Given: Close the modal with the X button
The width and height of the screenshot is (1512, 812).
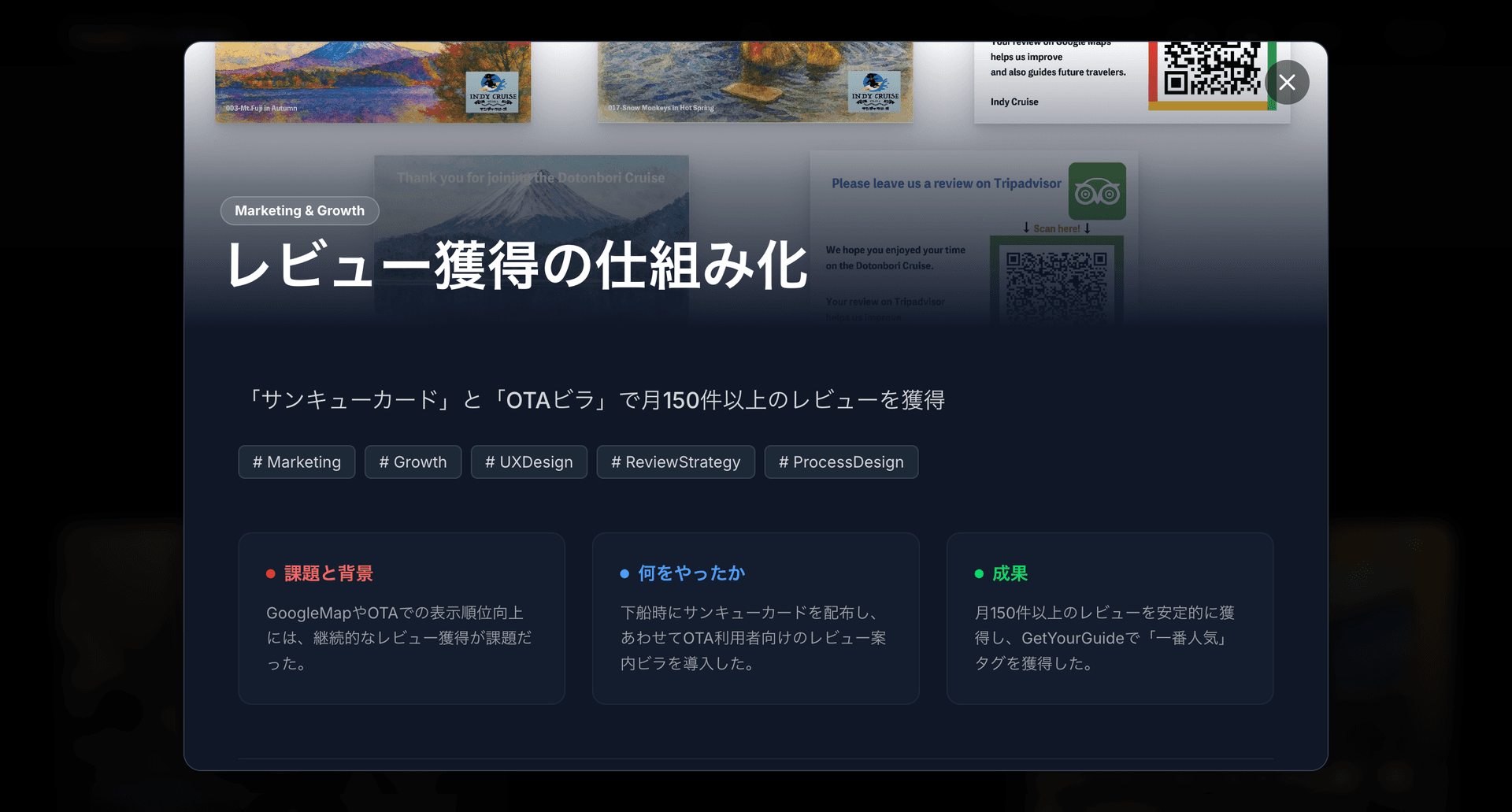Looking at the screenshot, I should [x=1287, y=82].
